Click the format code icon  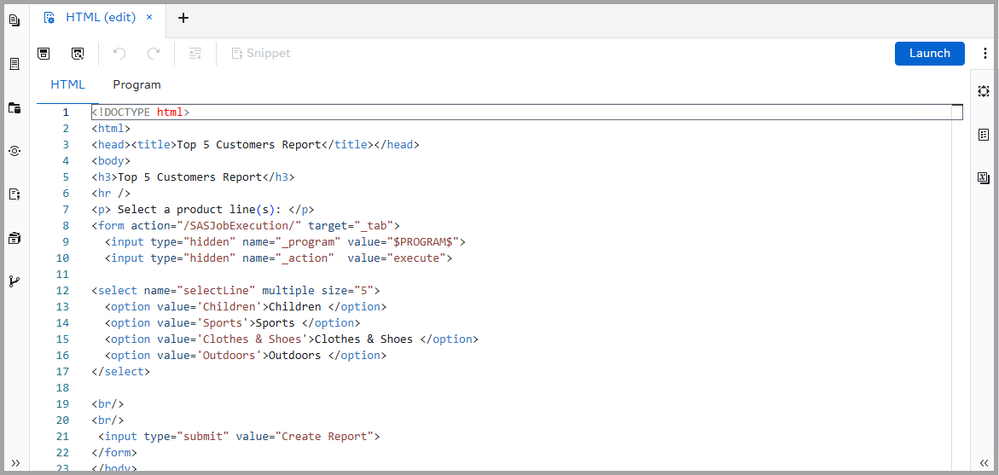click(x=195, y=54)
